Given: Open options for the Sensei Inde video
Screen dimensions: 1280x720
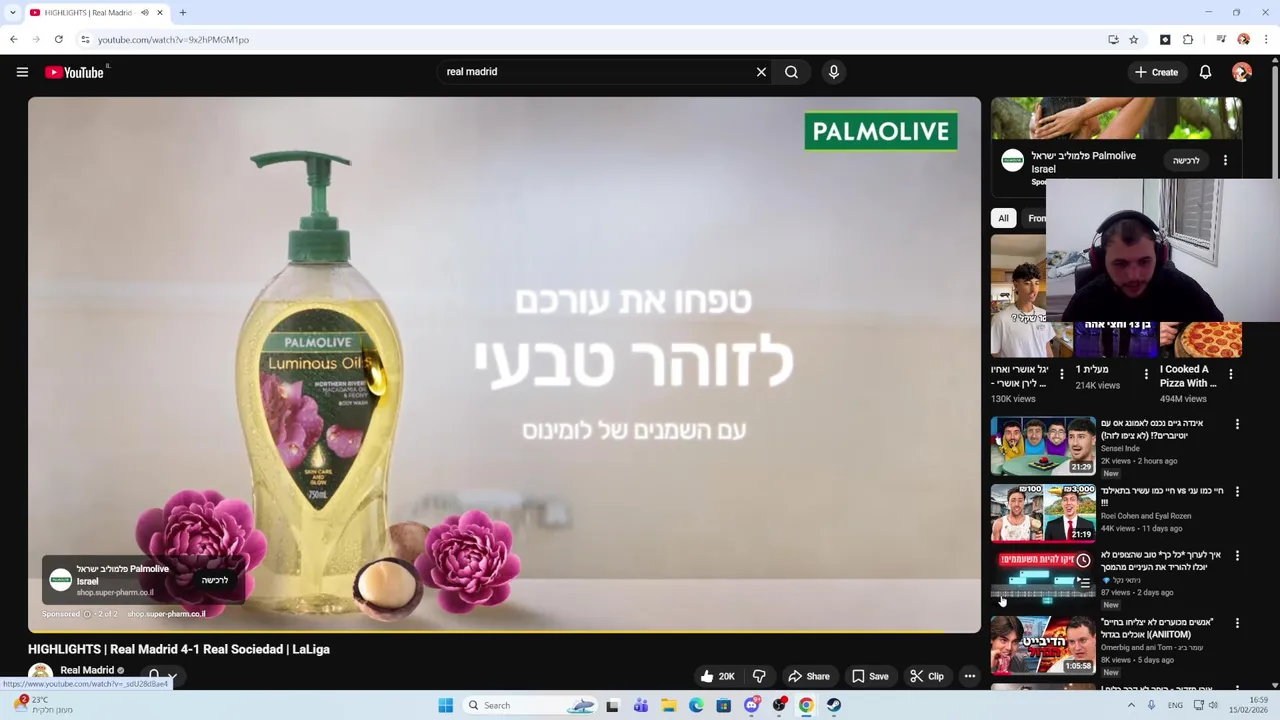Looking at the screenshot, I should tap(1237, 424).
